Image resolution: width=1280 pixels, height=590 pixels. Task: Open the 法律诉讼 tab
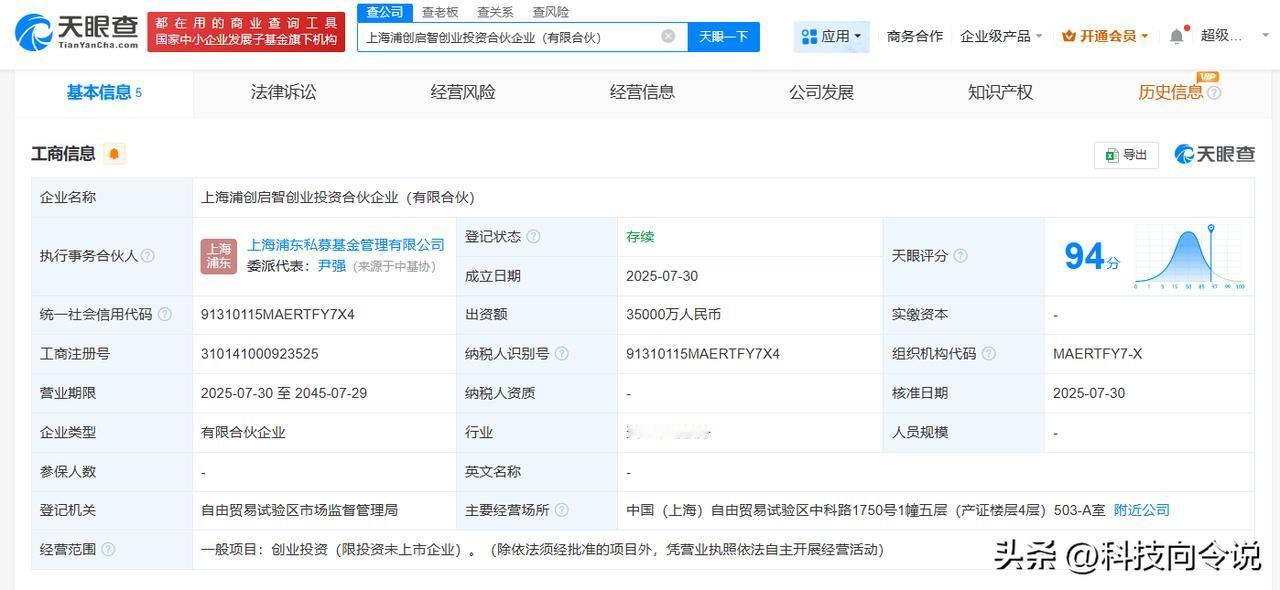tap(283, 93)
